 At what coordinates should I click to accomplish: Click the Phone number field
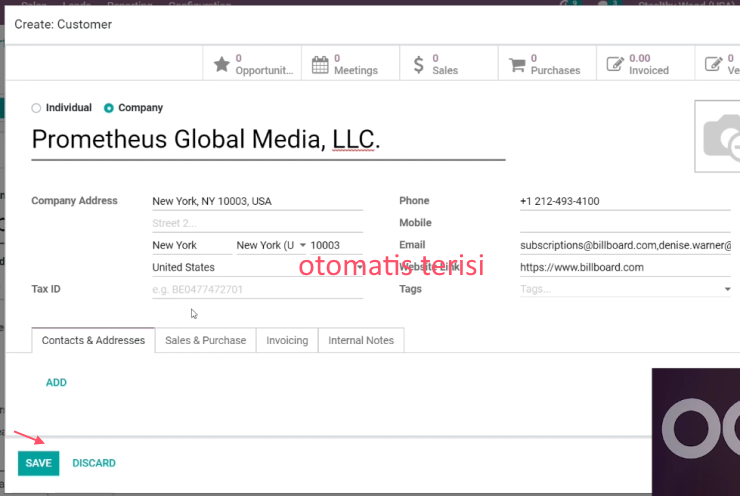(625, 202)
